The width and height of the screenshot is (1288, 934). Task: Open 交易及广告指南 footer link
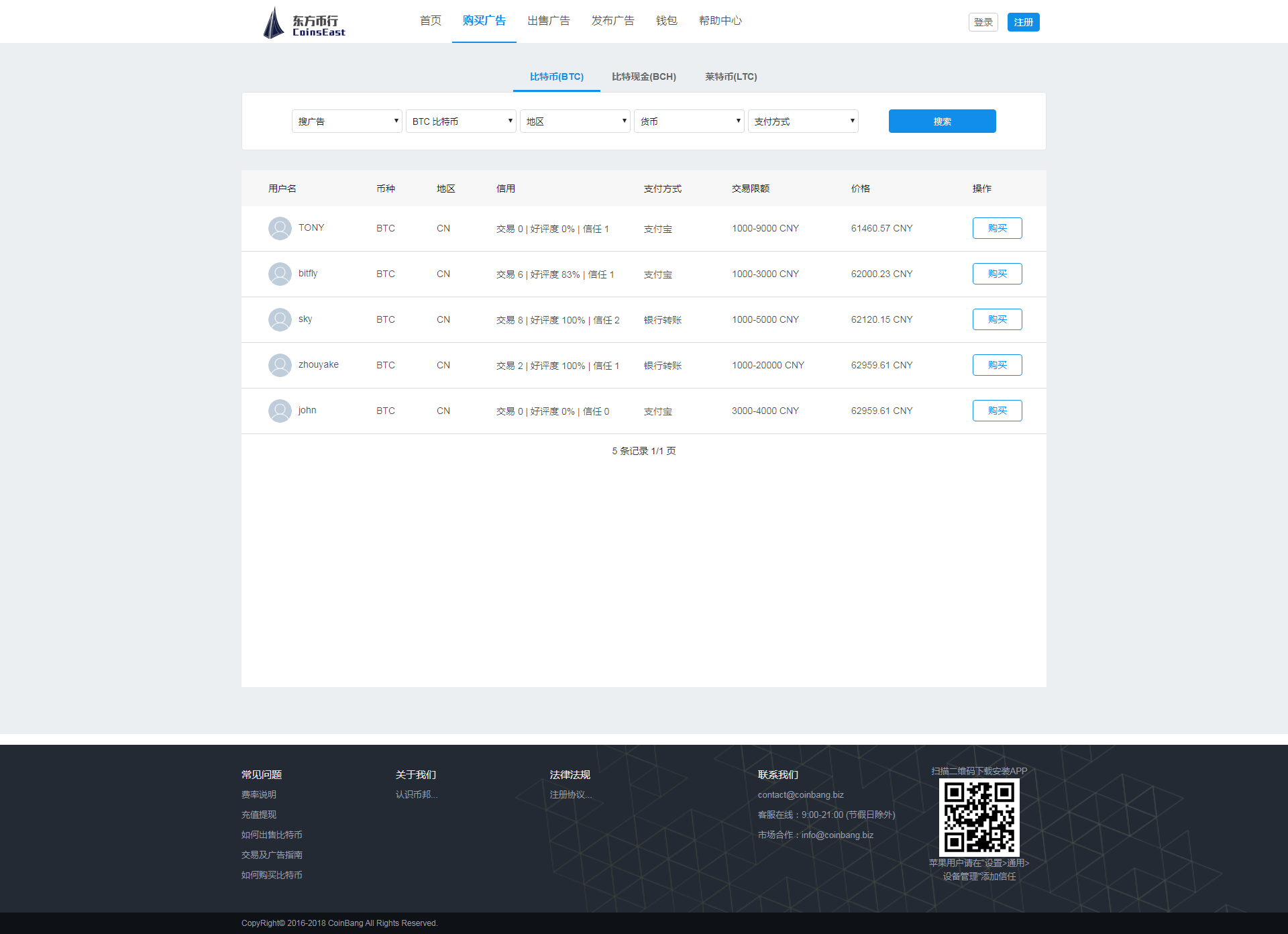272,855
